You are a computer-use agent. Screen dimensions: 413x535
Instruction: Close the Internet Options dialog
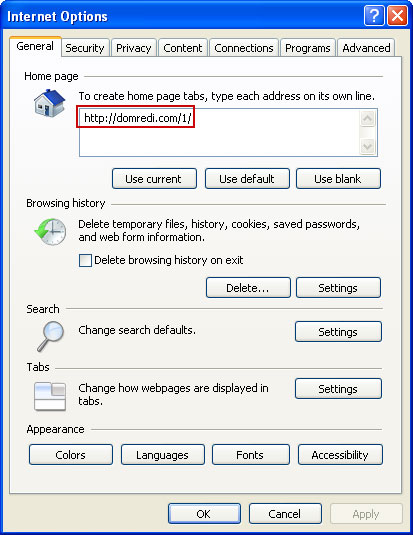(397, 16)
